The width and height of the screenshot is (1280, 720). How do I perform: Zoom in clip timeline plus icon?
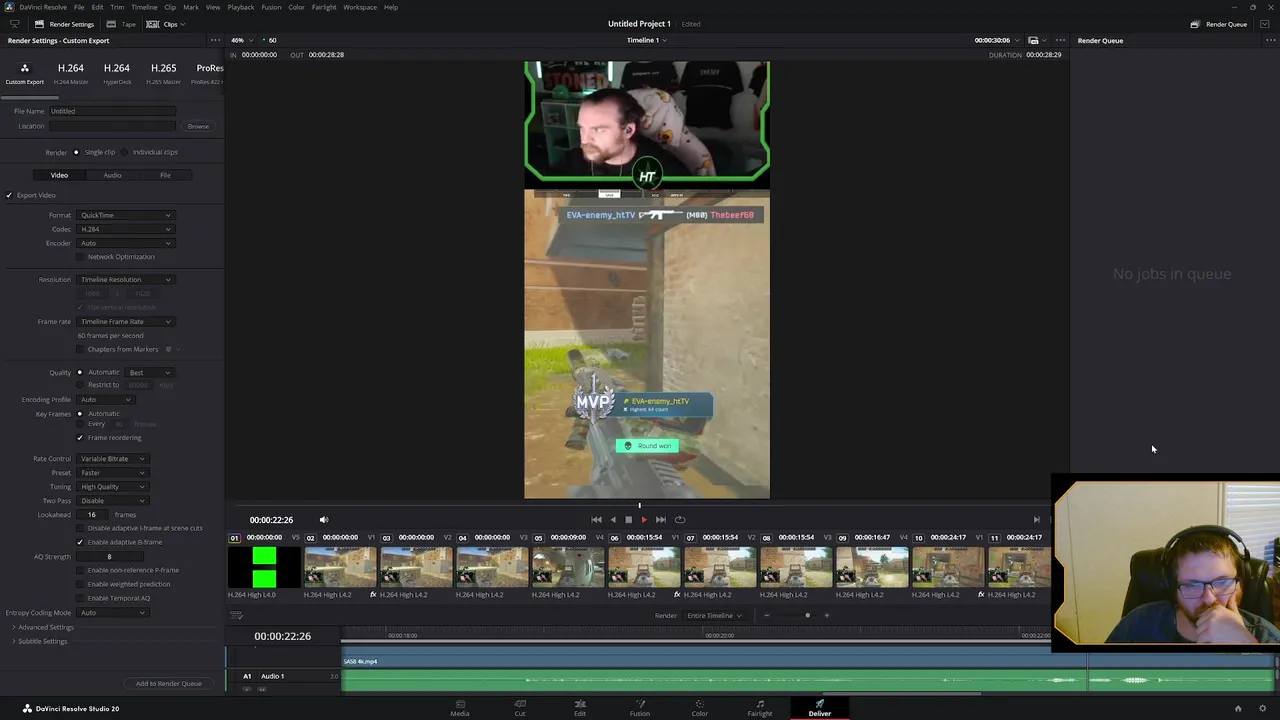pyautogui.click(x=827, y=616)
